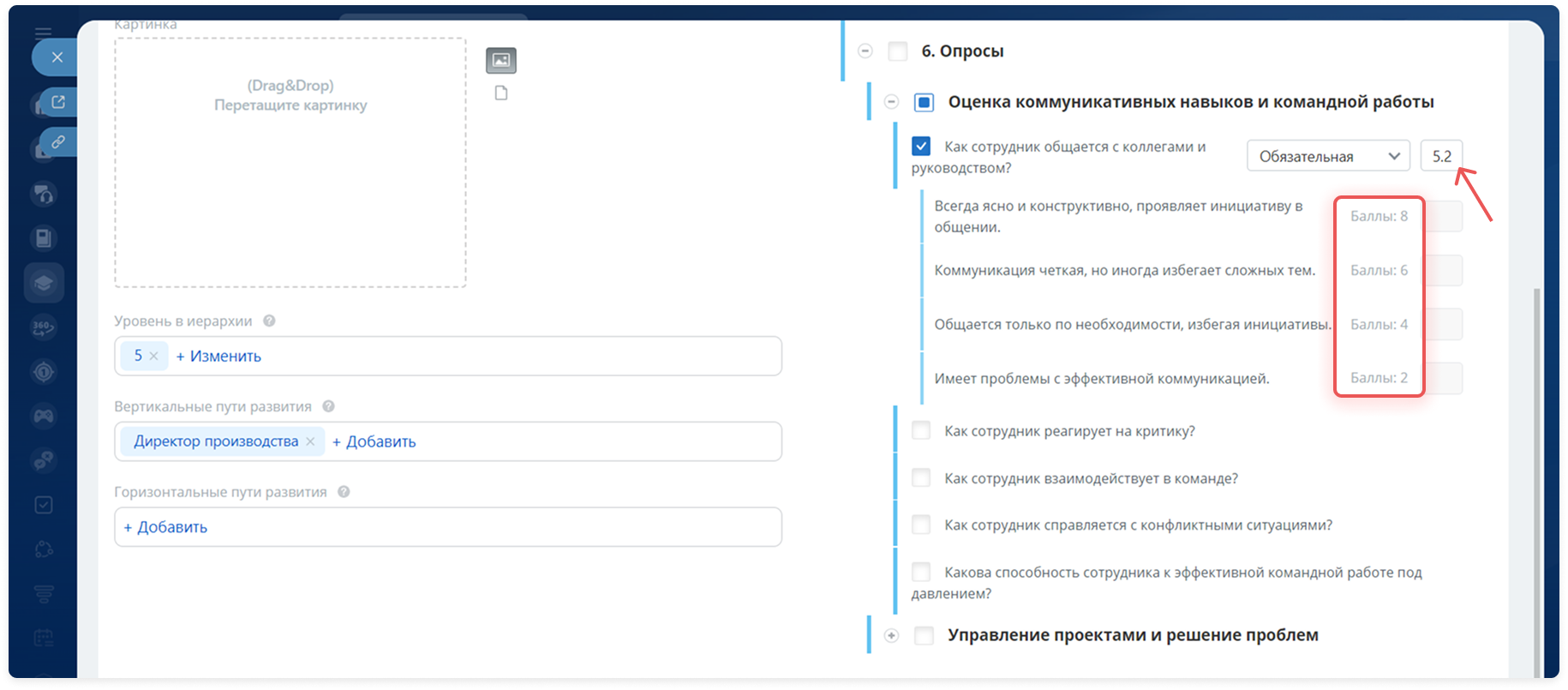Click '+ Добавить' in horizontal development paths

pyautogui.click(x=165, y=527)
